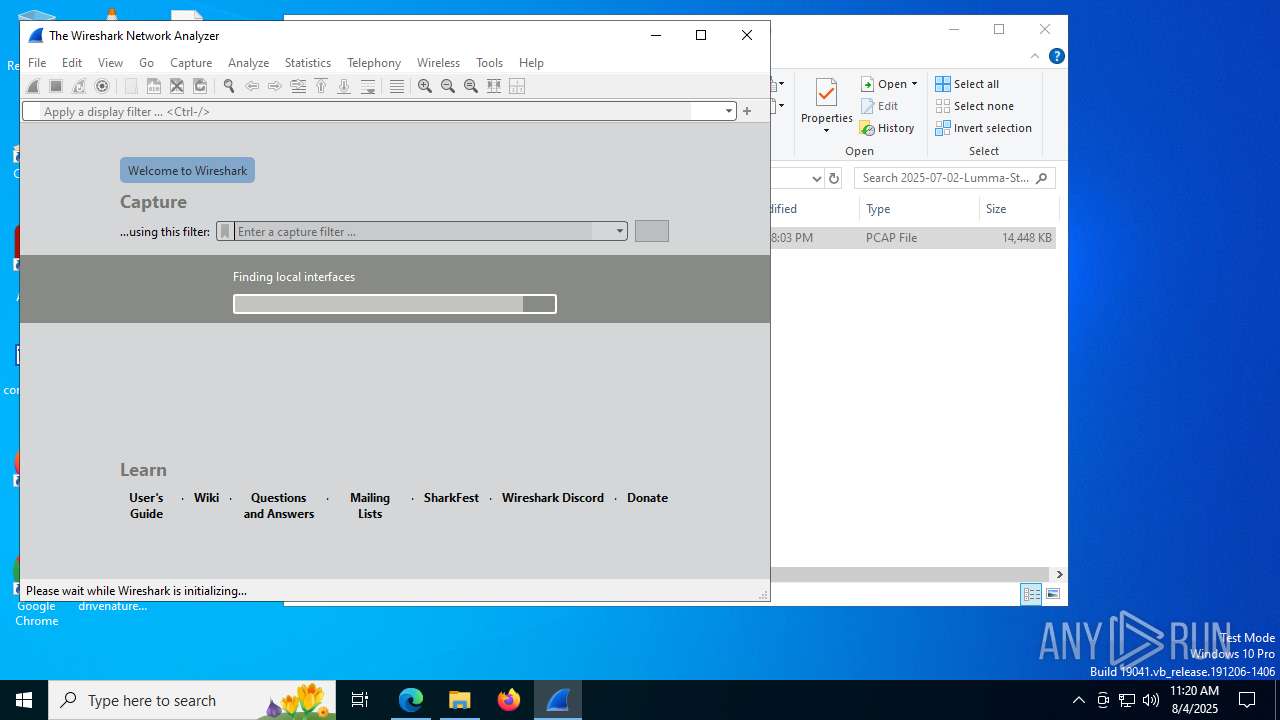Open the Capture menu
The image size is (1280, 720).
(x=191, y=62)
